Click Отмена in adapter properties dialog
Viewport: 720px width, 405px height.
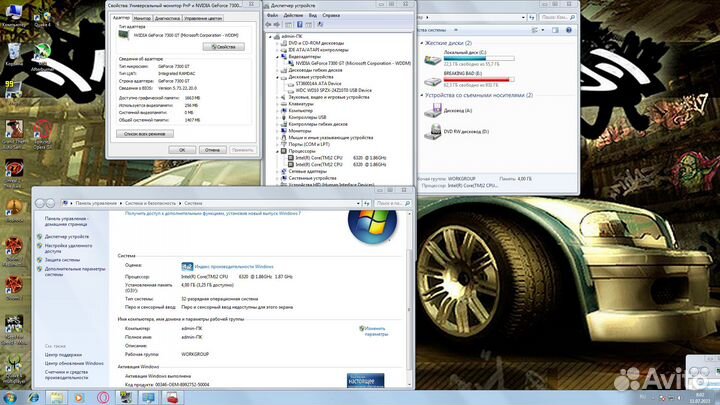[x=212, y=150]
